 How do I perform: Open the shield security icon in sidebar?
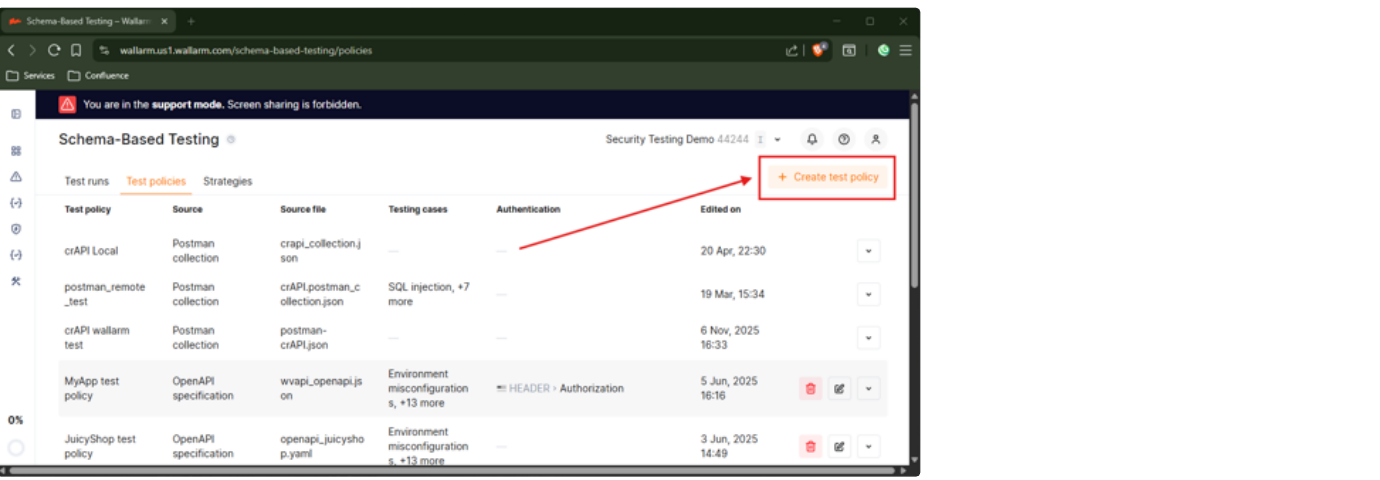pyautogui.click(x=16, y=229)
